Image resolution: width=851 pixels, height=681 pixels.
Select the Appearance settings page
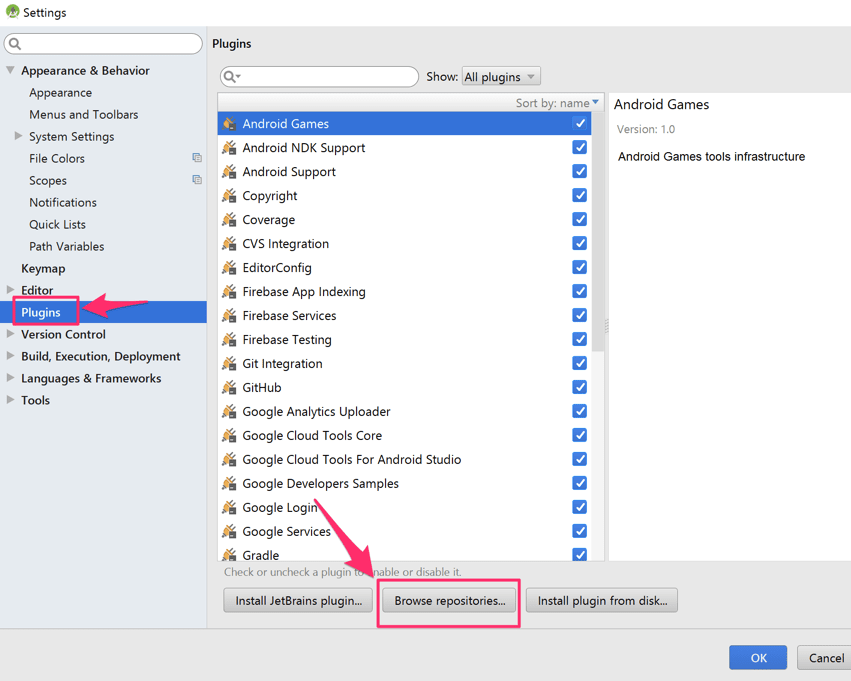coord(60,93)
